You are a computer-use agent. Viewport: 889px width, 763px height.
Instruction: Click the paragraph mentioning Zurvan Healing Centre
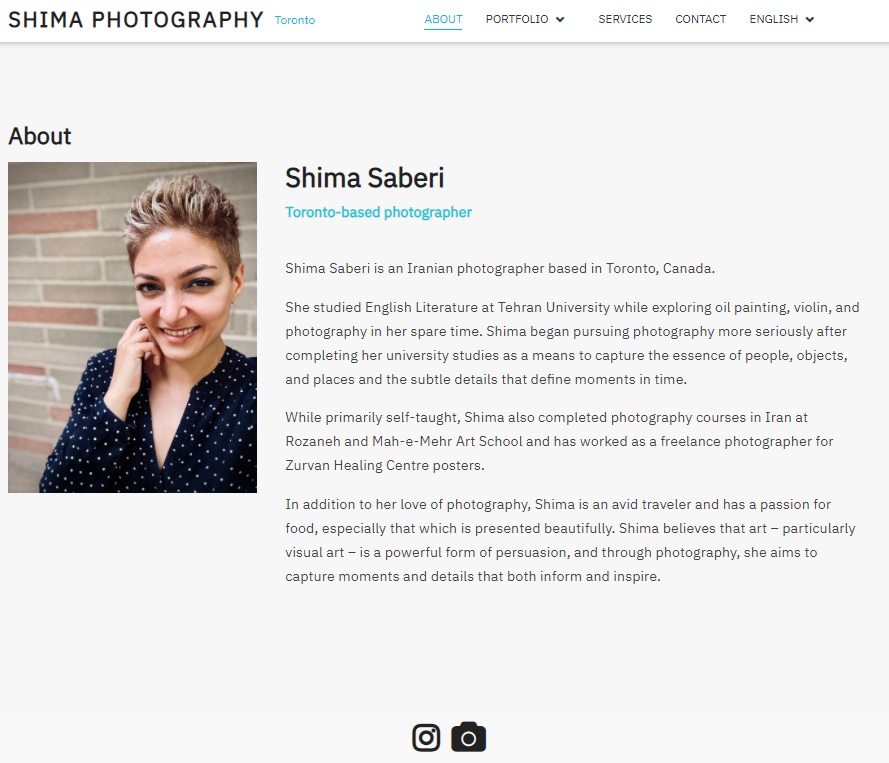point(559,441)
